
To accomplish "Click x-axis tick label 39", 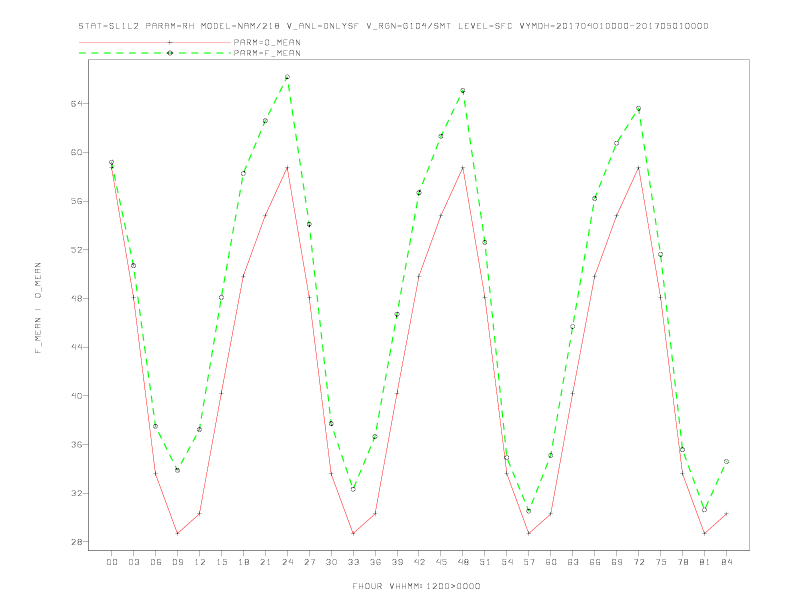I will tap(397, 562).
